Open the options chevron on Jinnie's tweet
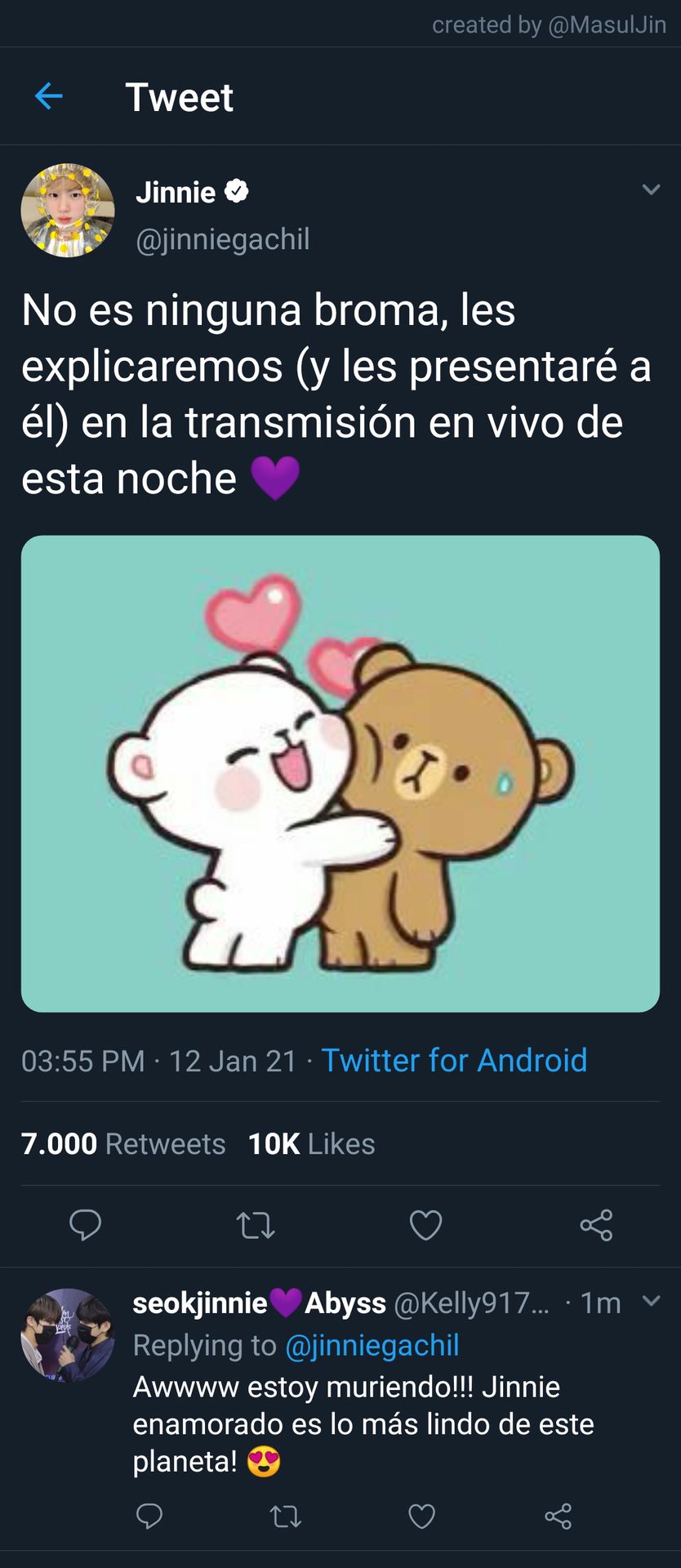The image size is (681, 1568). tap(651, 189)
